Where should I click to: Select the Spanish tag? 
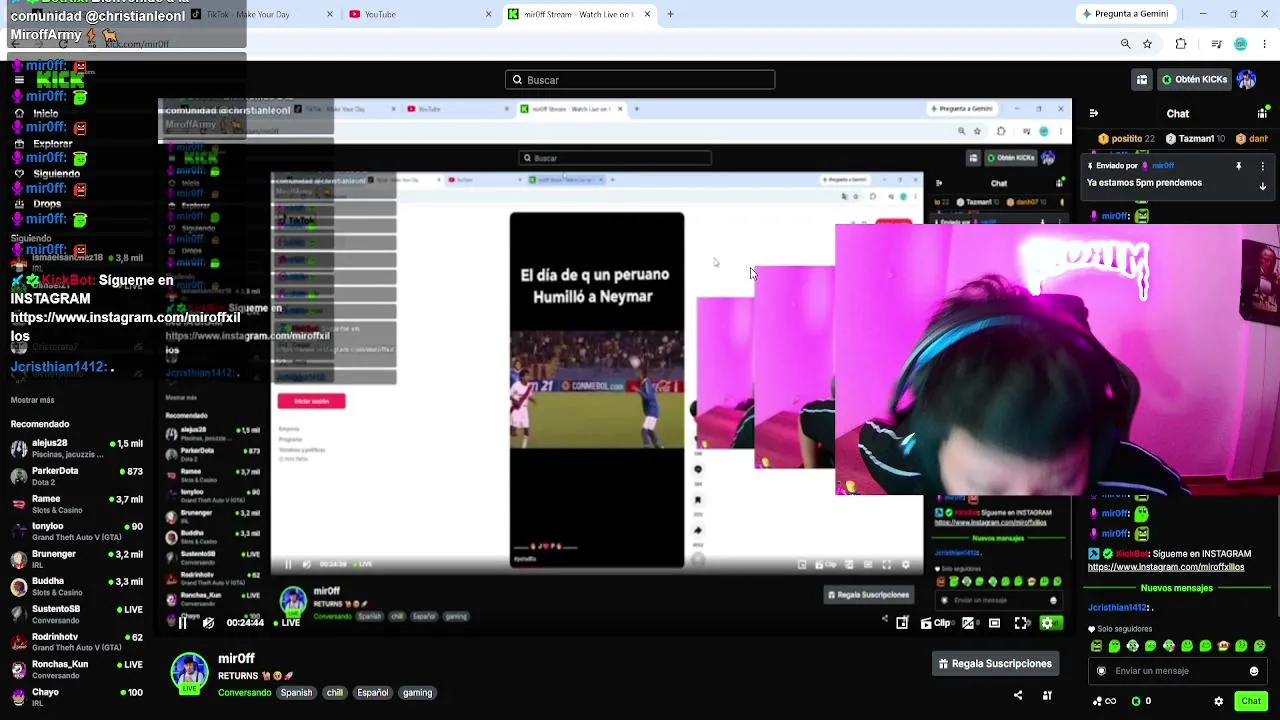point(296,693)
